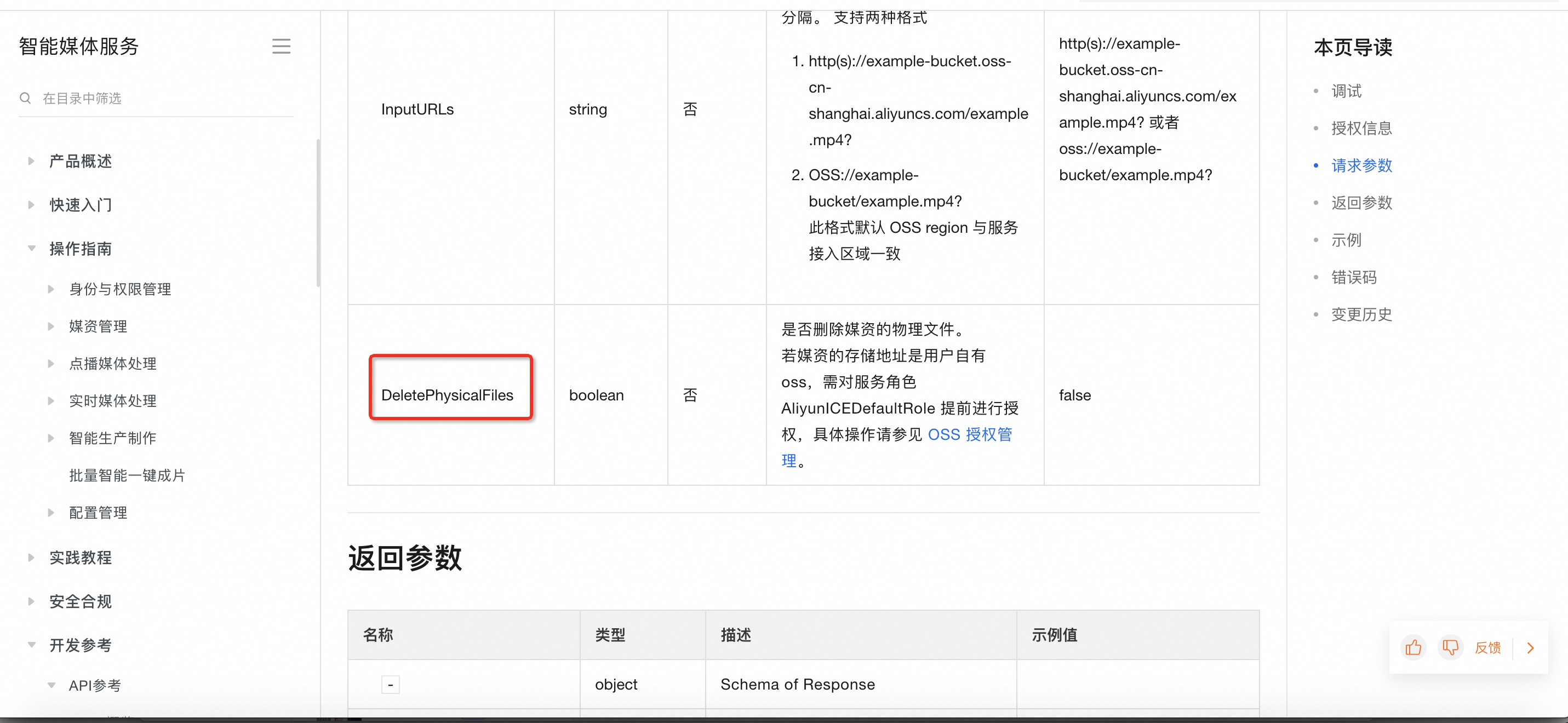Open the OSS 授权管理 link
The width and height of the screenshot is (1568, 723).
click(969, 434)
